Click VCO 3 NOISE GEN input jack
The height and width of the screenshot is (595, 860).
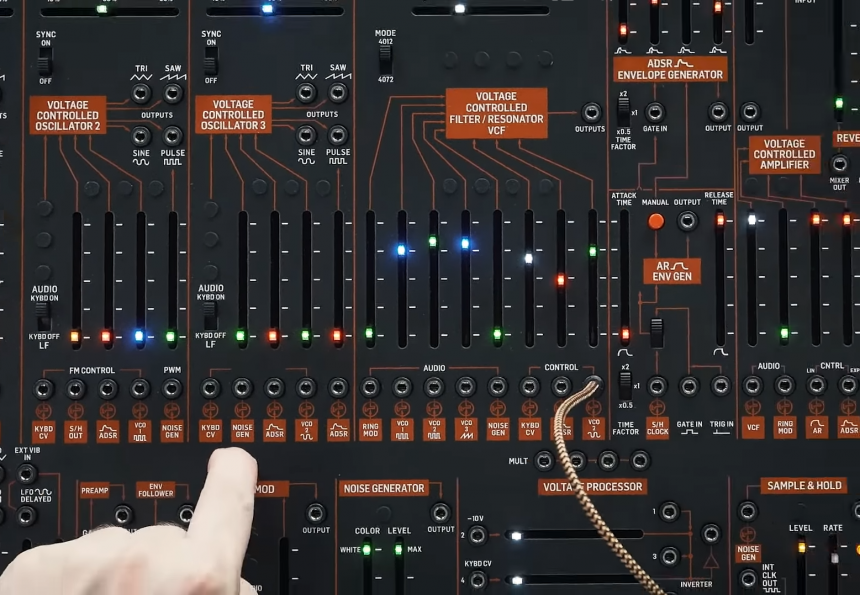point(242,388)
